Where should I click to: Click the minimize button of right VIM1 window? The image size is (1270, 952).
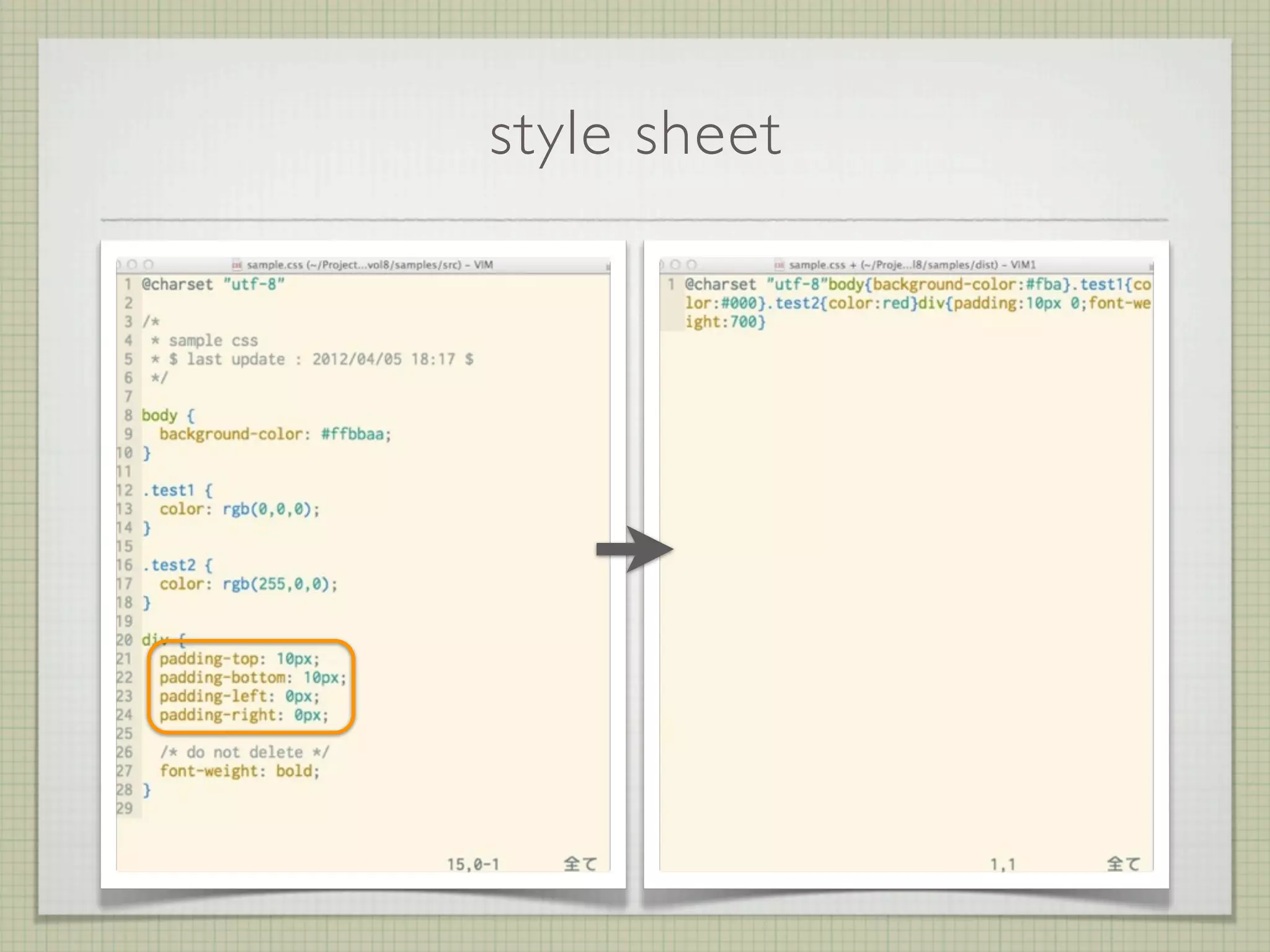tap(675, 265)
